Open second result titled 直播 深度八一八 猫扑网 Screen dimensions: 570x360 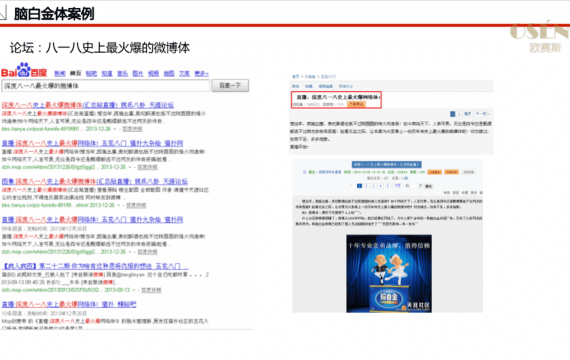pos(92,143)
